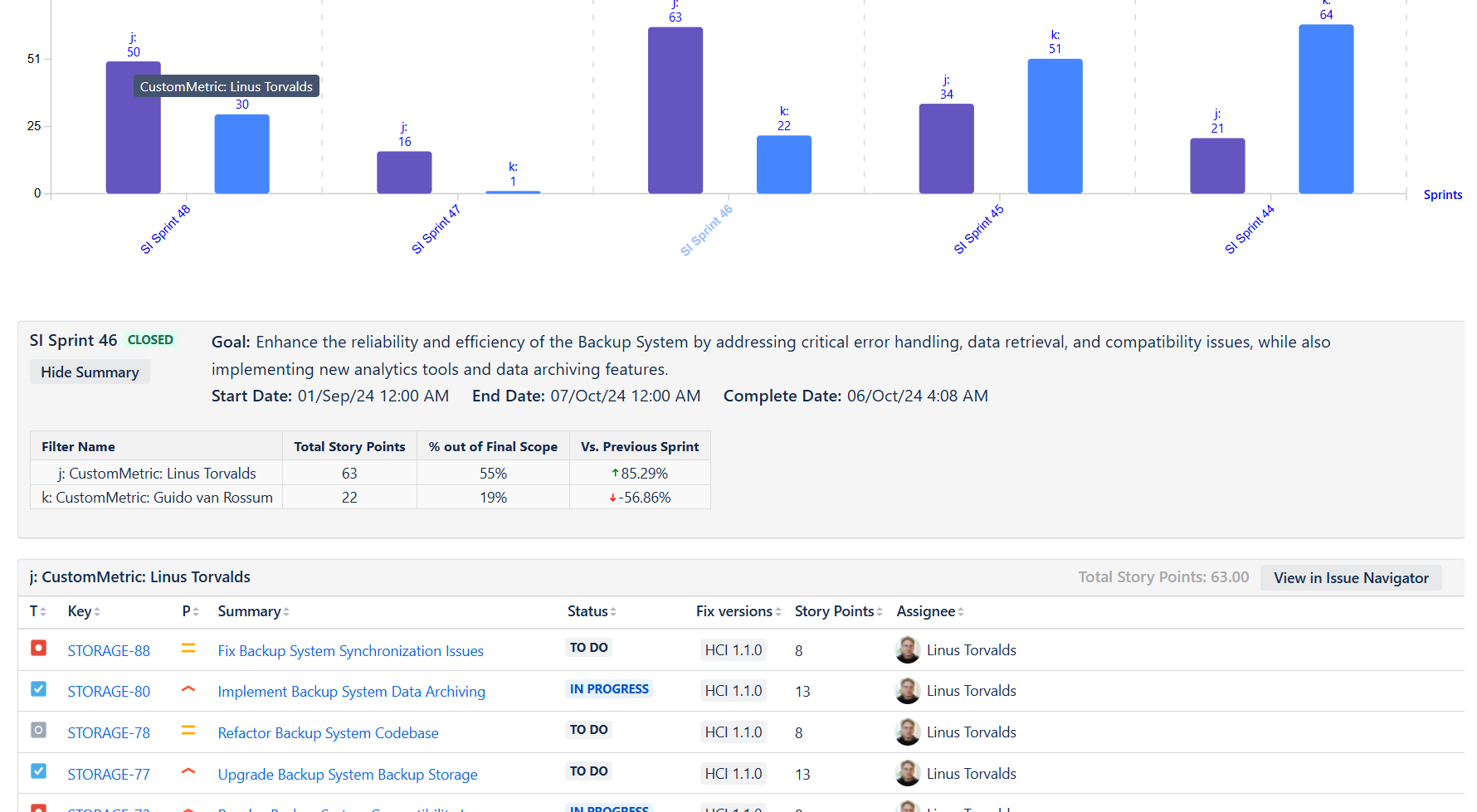Click the HCI 1.1.0 fix version tag on STORAGE-88
Viewport: 1477px width, 812px height.
click(x=733, y=650)
